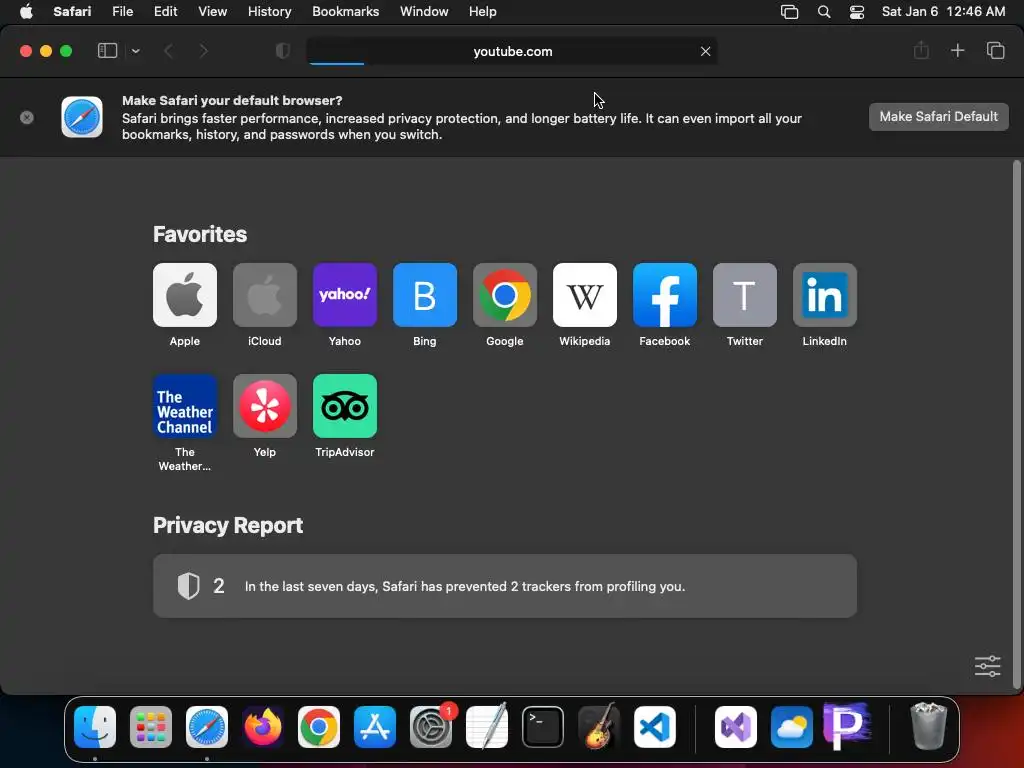The height and width of the screenshot is (768, 1024).
Task: Open Spotlight search in menu bar
Action: pos(824,12)
